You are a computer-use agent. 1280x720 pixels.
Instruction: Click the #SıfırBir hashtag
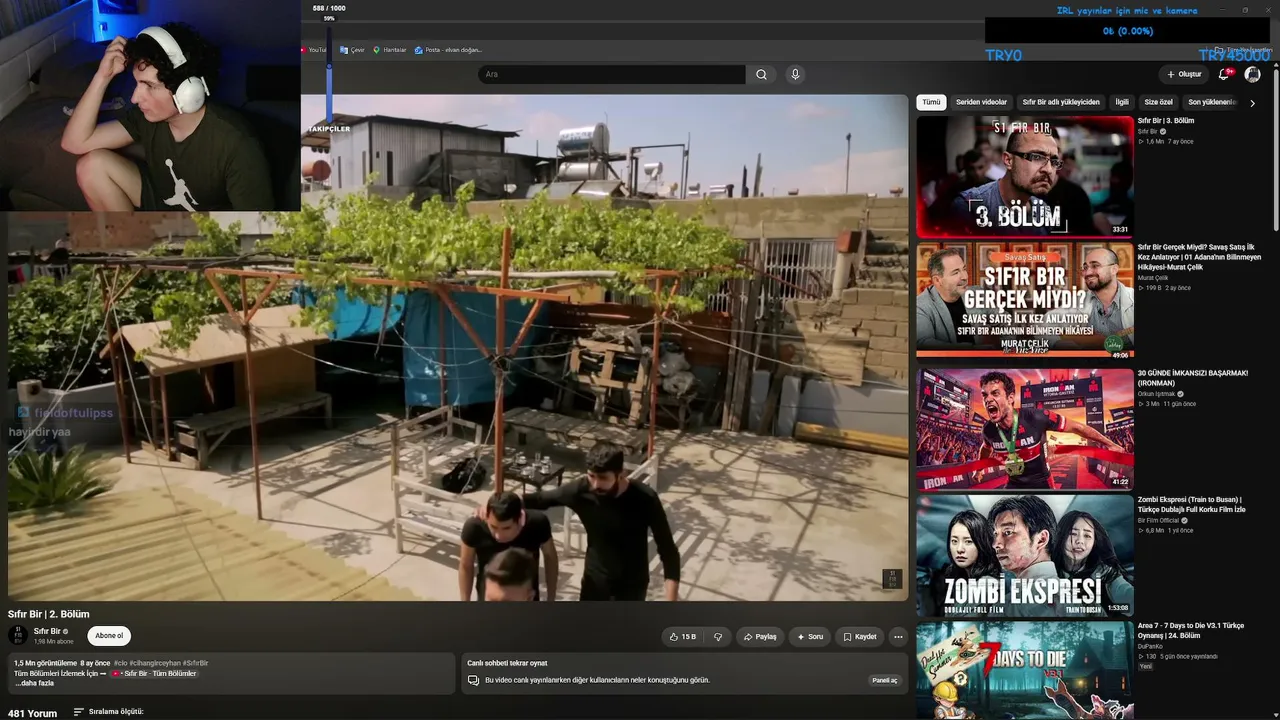pyautogui.click(x=195, y=663)
